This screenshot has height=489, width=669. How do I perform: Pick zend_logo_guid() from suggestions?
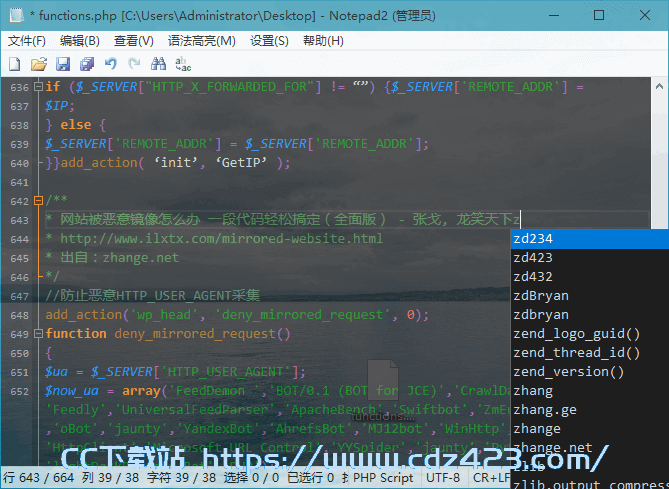tap(590, 334)
